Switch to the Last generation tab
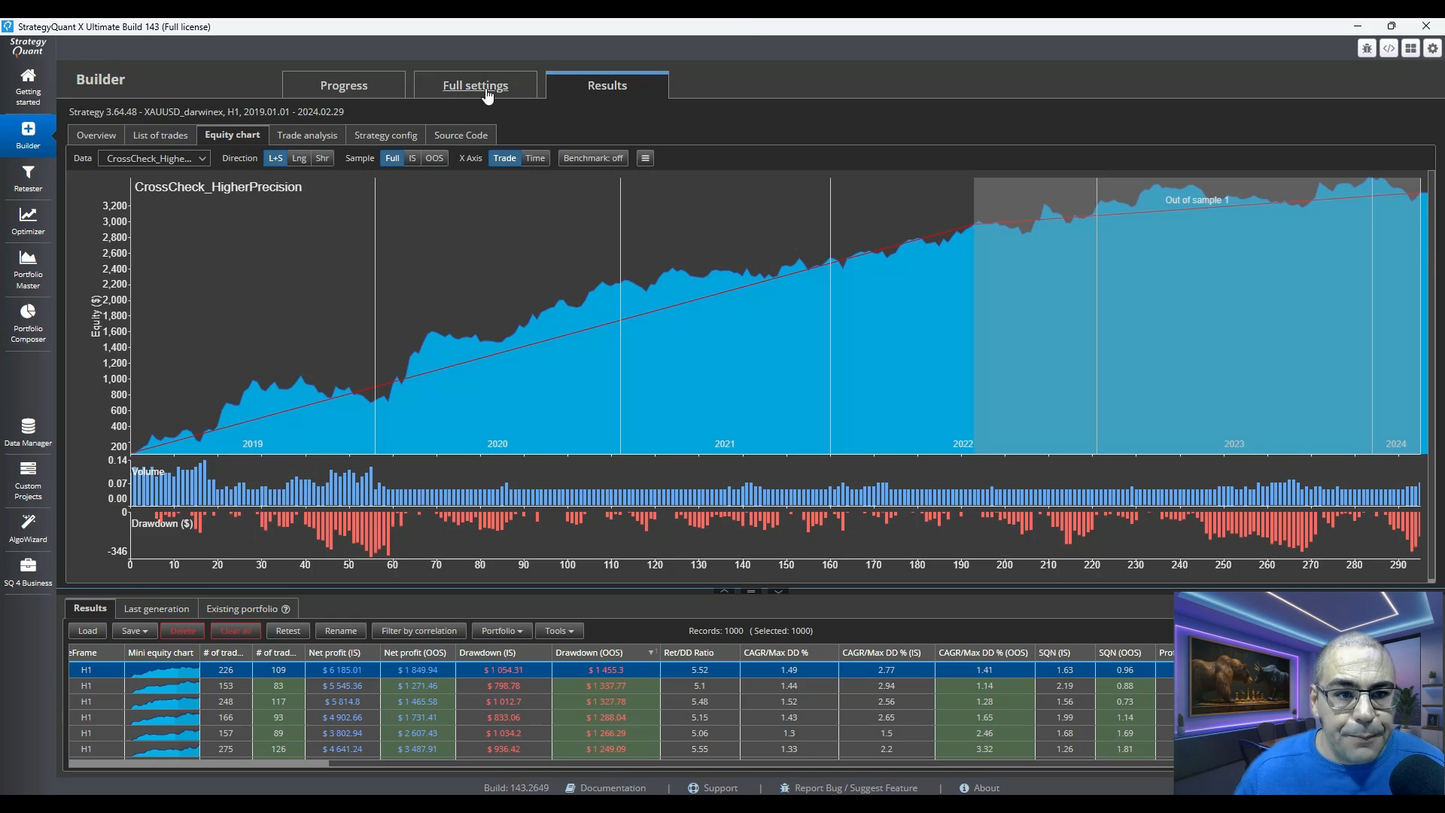The height and width of the screenshot is (813, 1445). tap(156, 609)
